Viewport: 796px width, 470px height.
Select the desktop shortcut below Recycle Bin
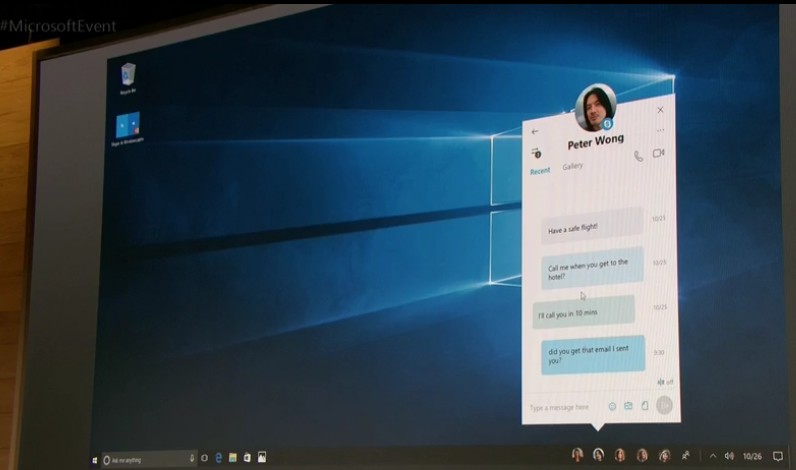[127, 129]
